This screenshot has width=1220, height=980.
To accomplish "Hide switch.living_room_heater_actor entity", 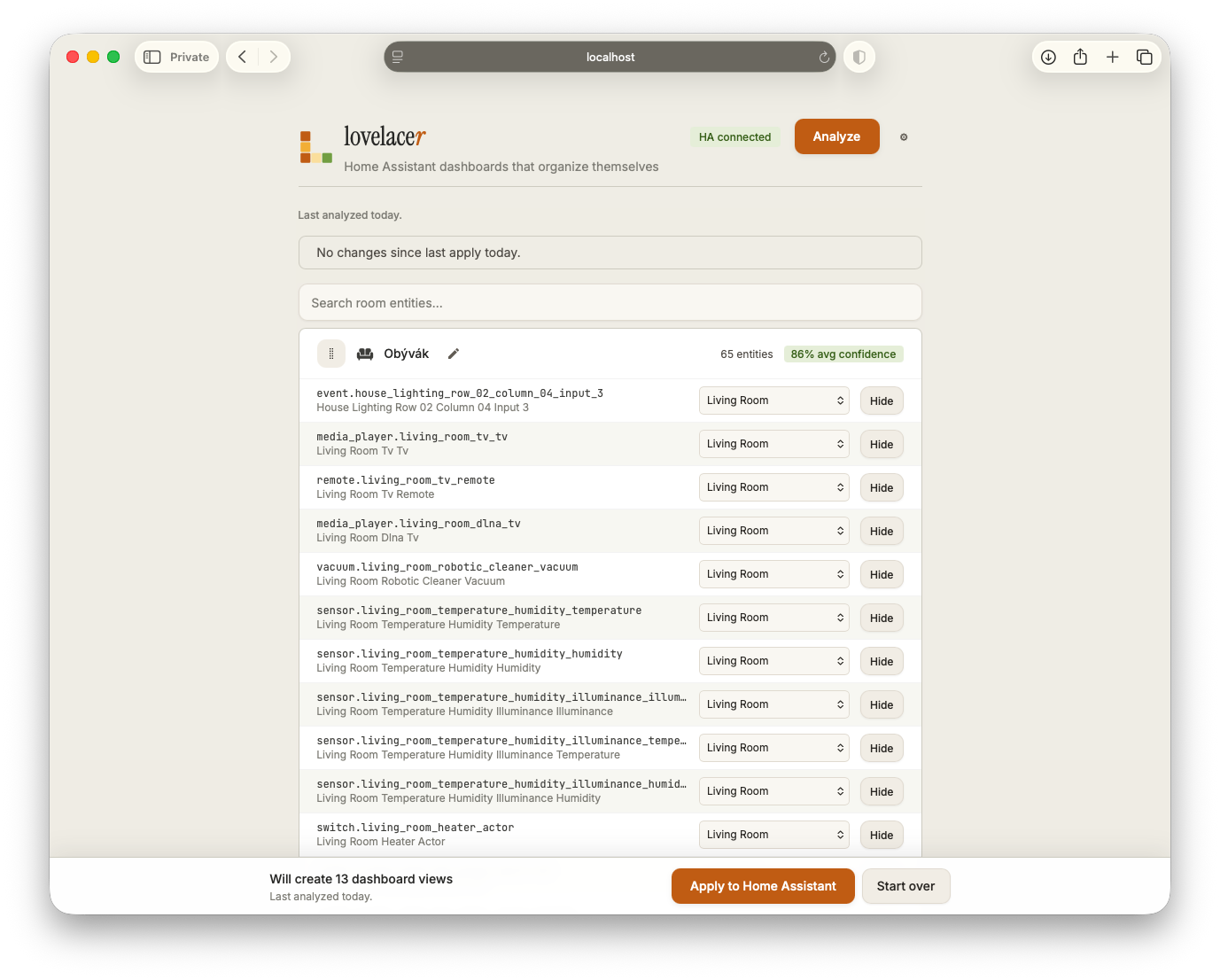I will (x=882, y=835).
